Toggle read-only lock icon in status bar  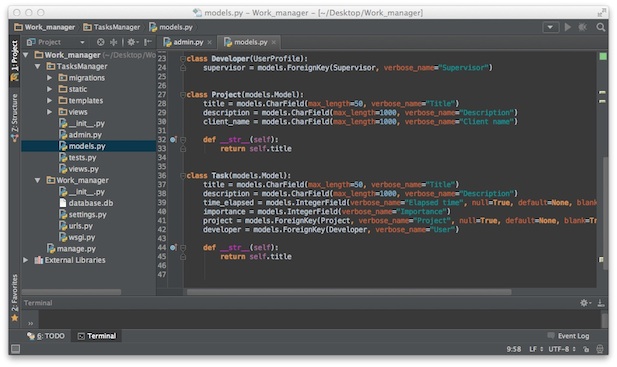(586, 349)
